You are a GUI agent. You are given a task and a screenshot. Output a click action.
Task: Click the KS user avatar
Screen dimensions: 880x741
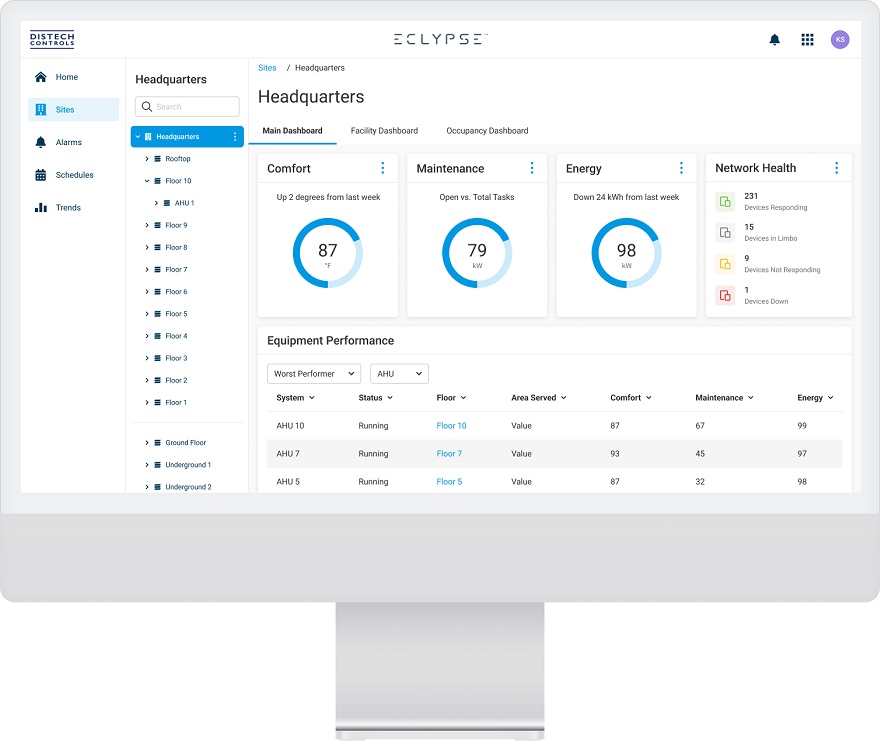(x=840, y=40)
